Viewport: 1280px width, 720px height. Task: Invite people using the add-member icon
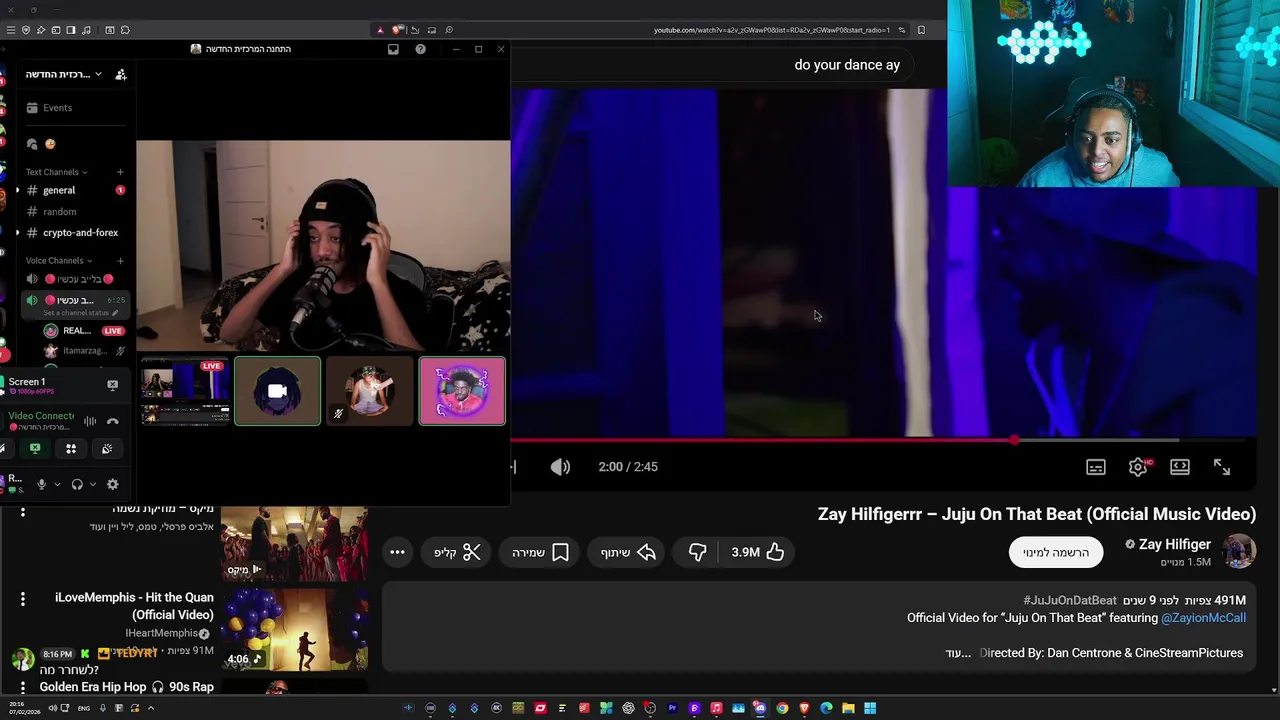121,74
